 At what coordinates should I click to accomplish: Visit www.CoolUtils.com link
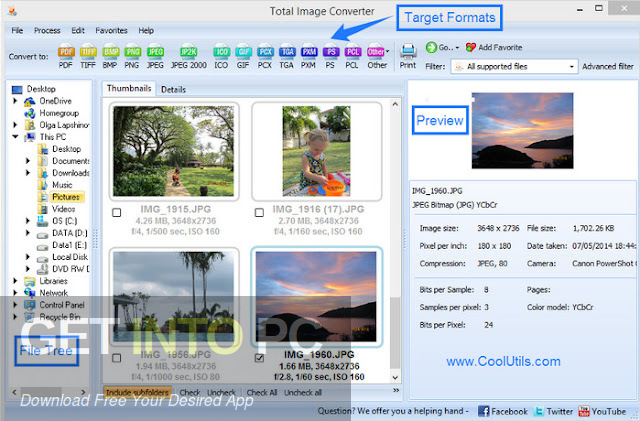[503, 361]
